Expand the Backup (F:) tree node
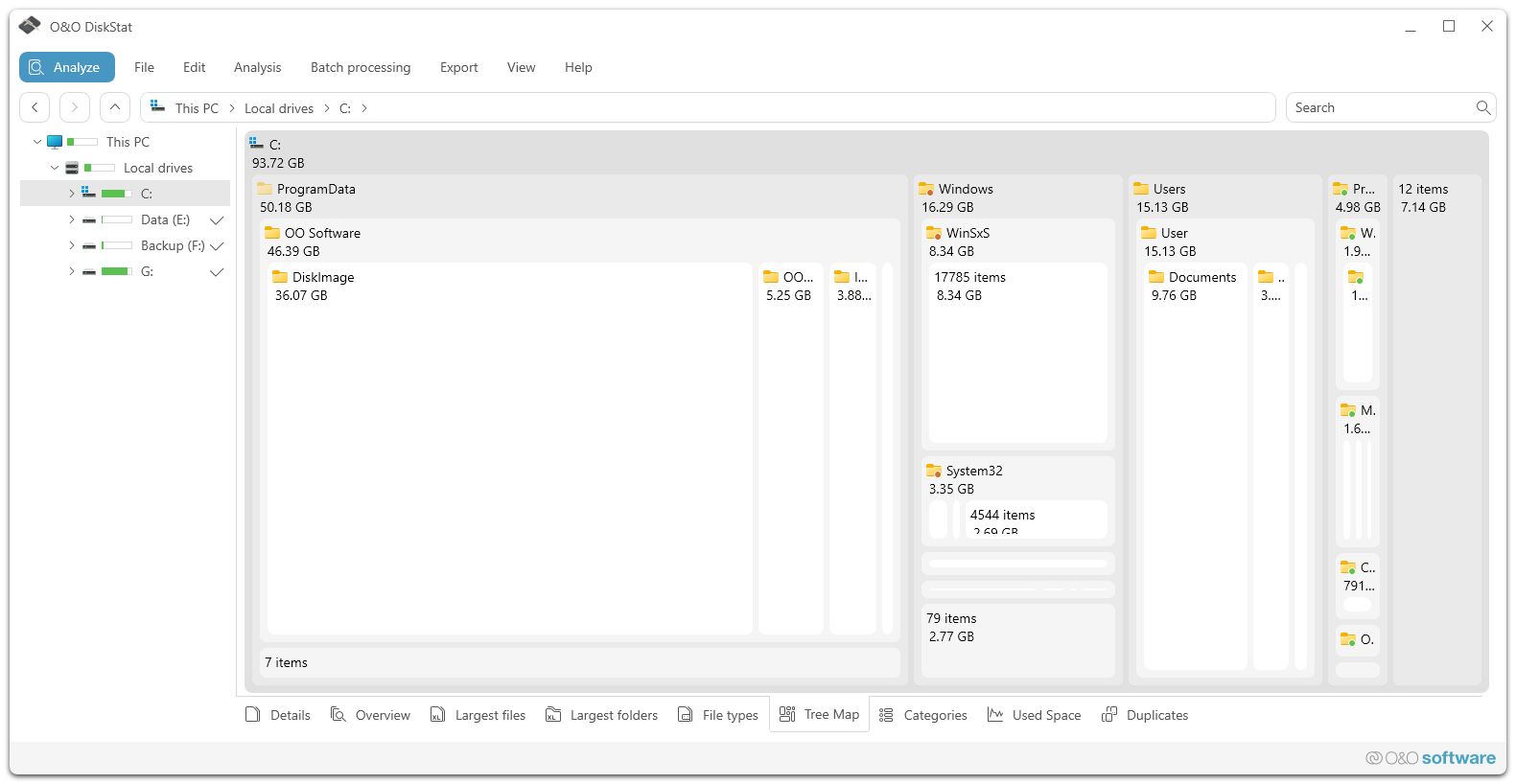The image size is (1516, 784). click(71, 245)
